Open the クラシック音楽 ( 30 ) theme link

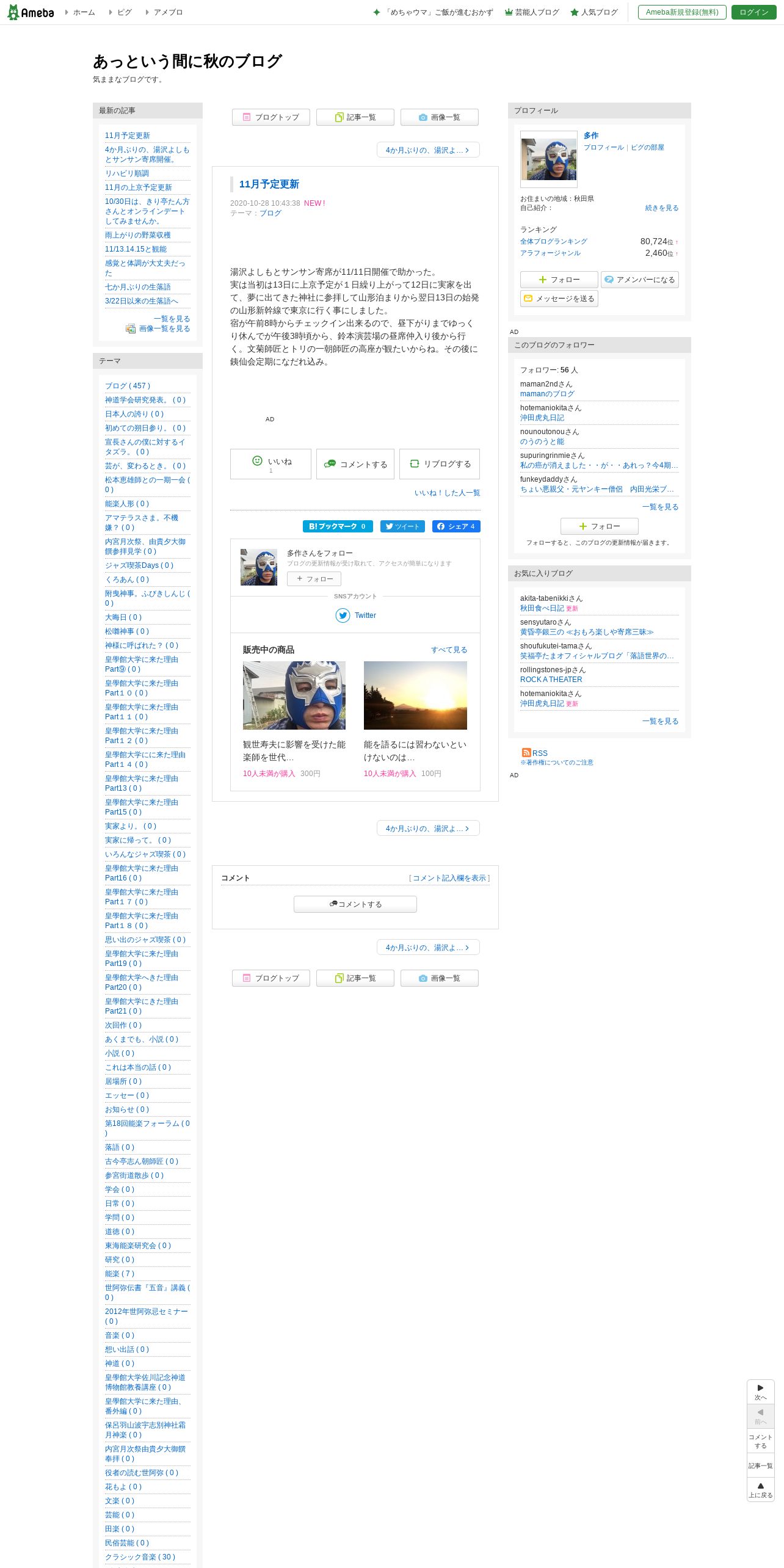pos(140,1557)
